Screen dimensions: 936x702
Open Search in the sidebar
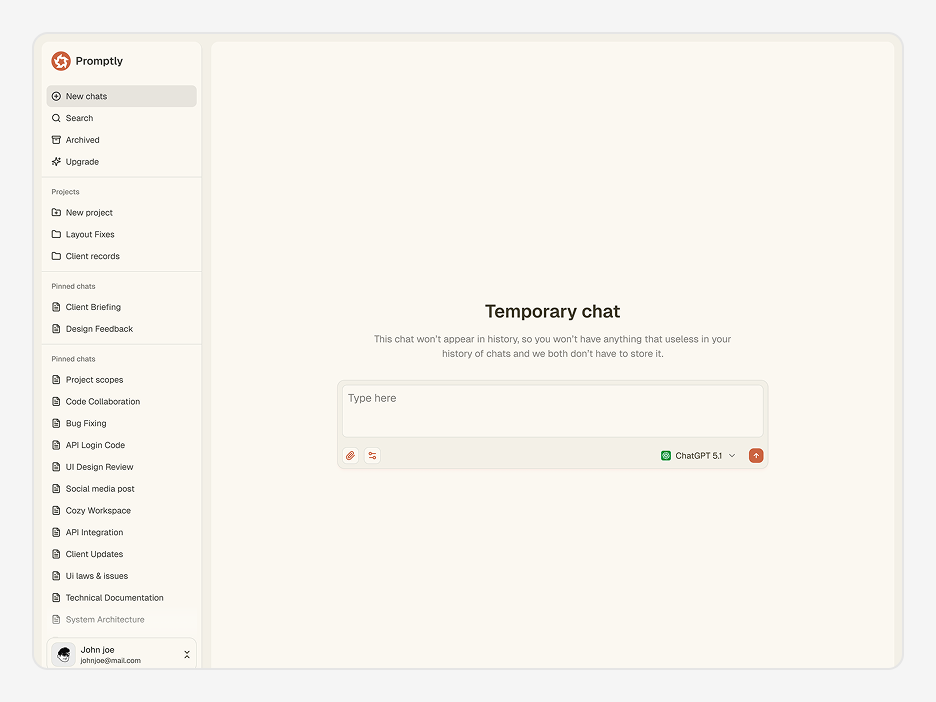pyautogui.click(x=122, y=118)
